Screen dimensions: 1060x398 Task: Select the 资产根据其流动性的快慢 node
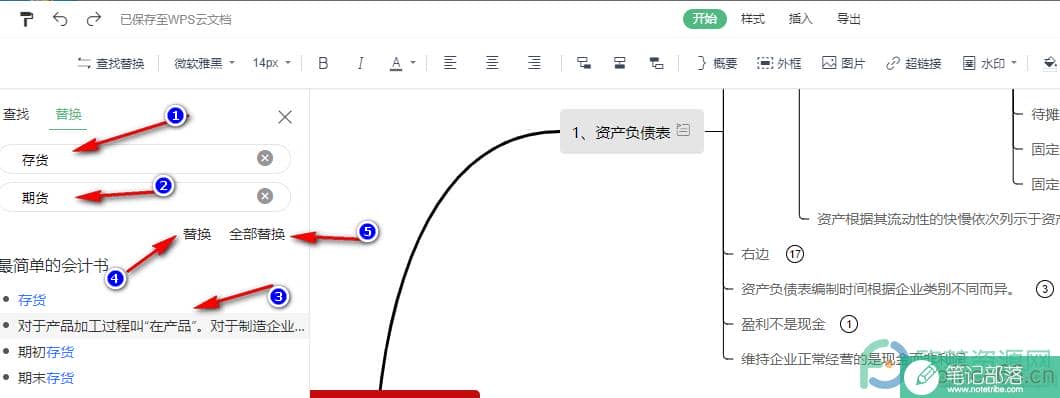coord(938,219)
